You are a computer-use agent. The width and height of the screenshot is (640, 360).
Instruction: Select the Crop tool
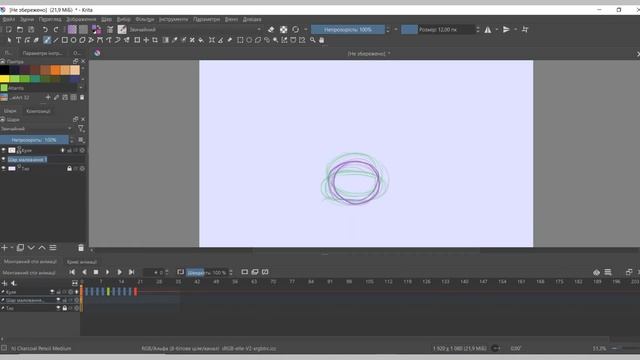click(x=155, y=40)
